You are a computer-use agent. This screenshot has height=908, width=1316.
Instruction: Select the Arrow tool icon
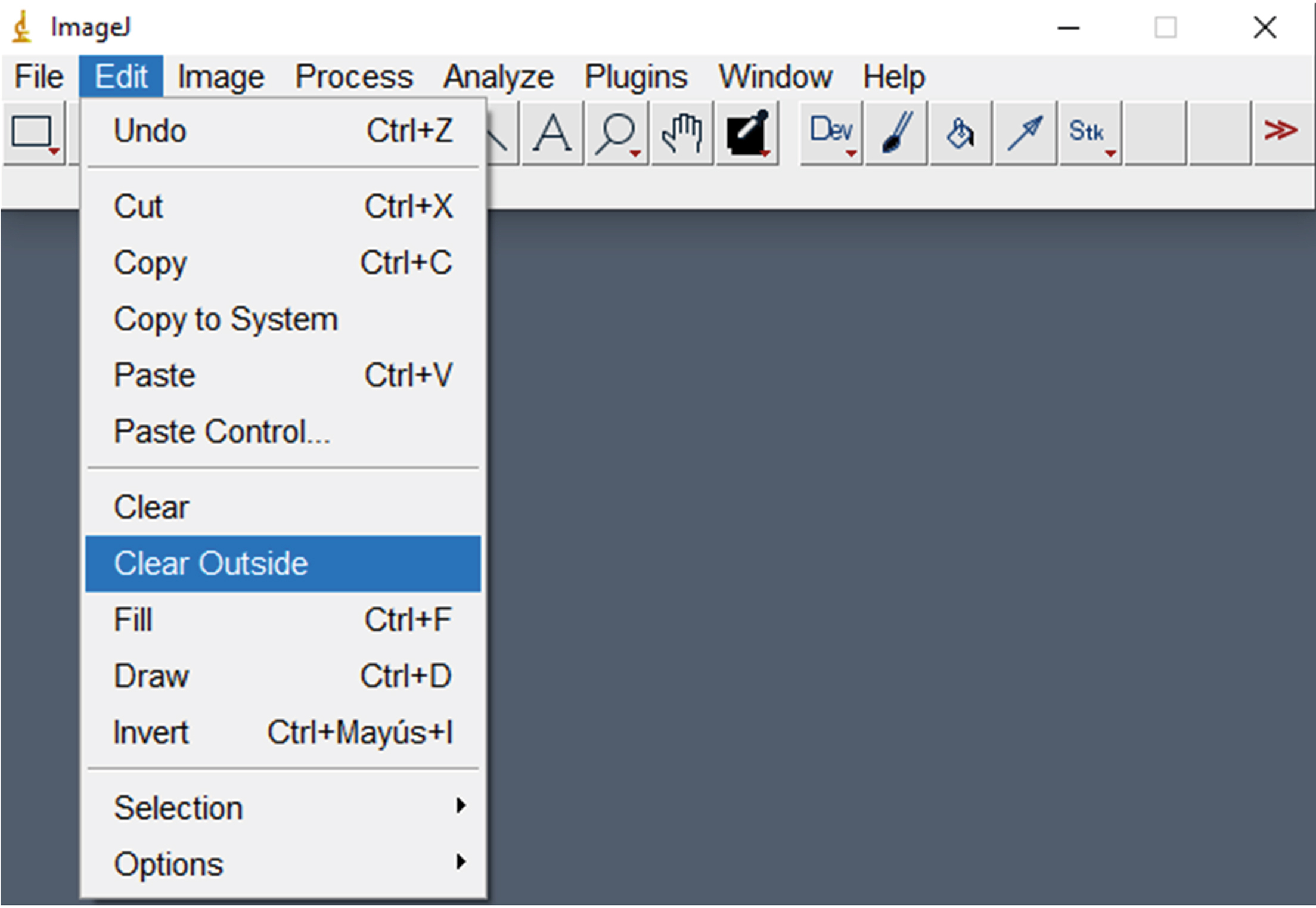(x=1025, y=132)
